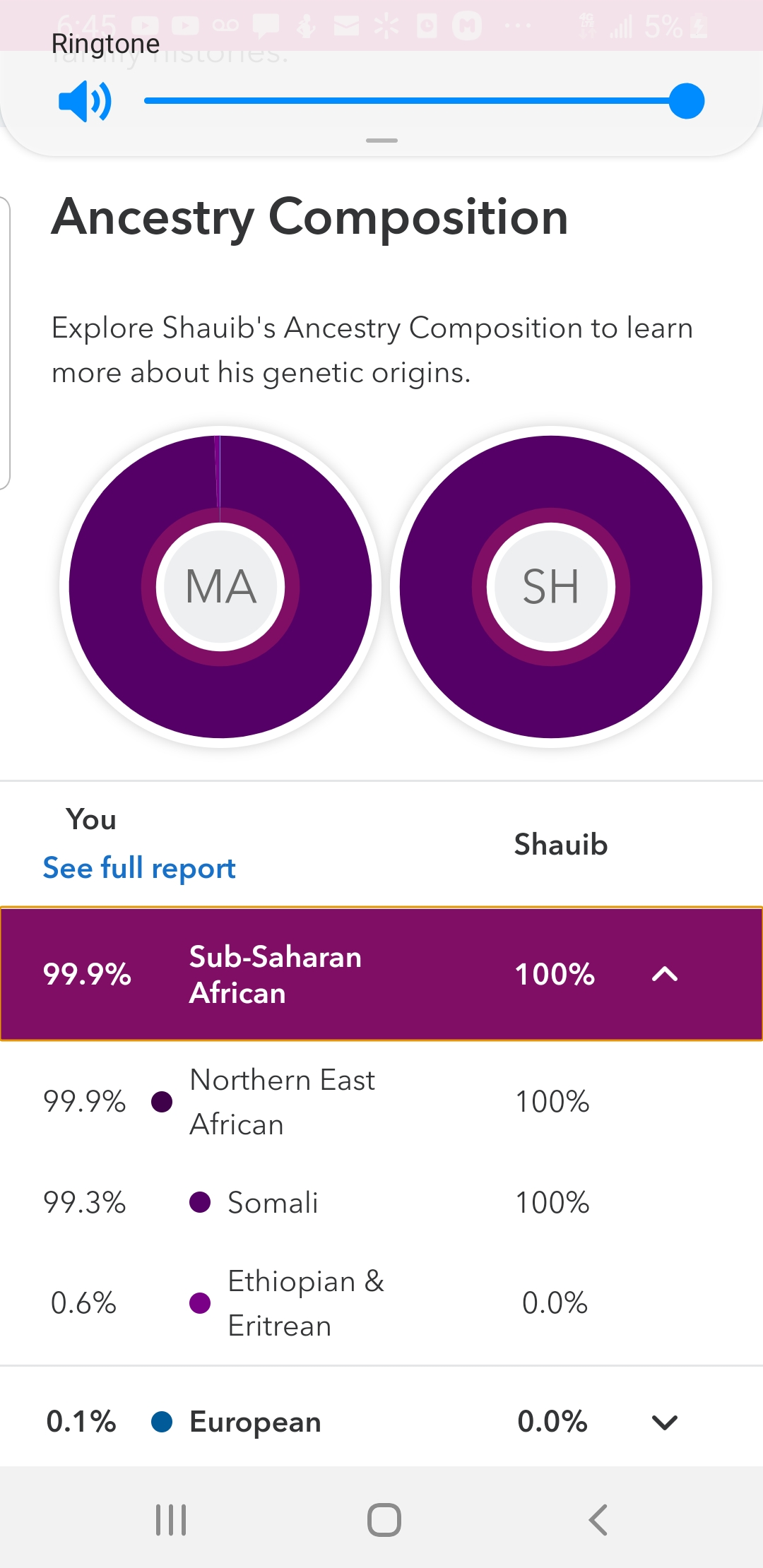
Task: Tap the Sub-Saharan African heading
Action: [x=276, y=975]
